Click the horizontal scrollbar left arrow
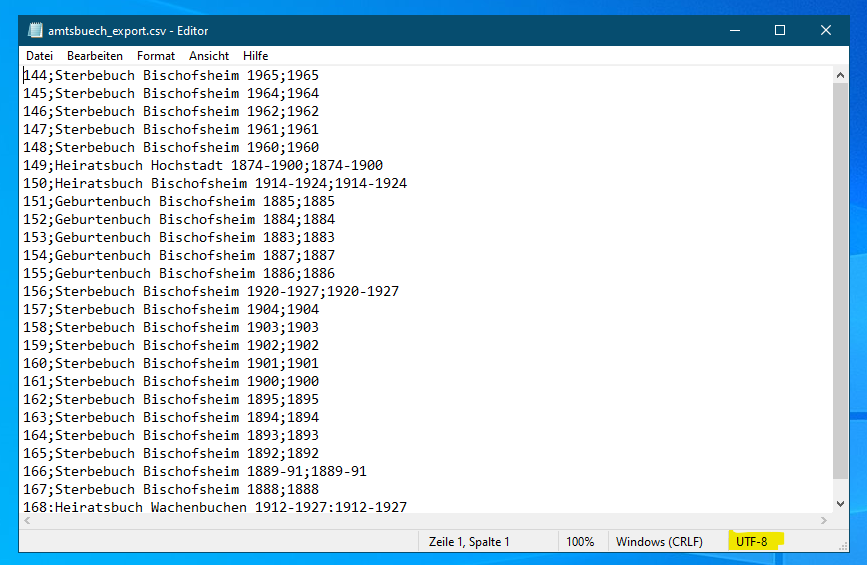This screenshot has height=565, width=867. [27, 521]
